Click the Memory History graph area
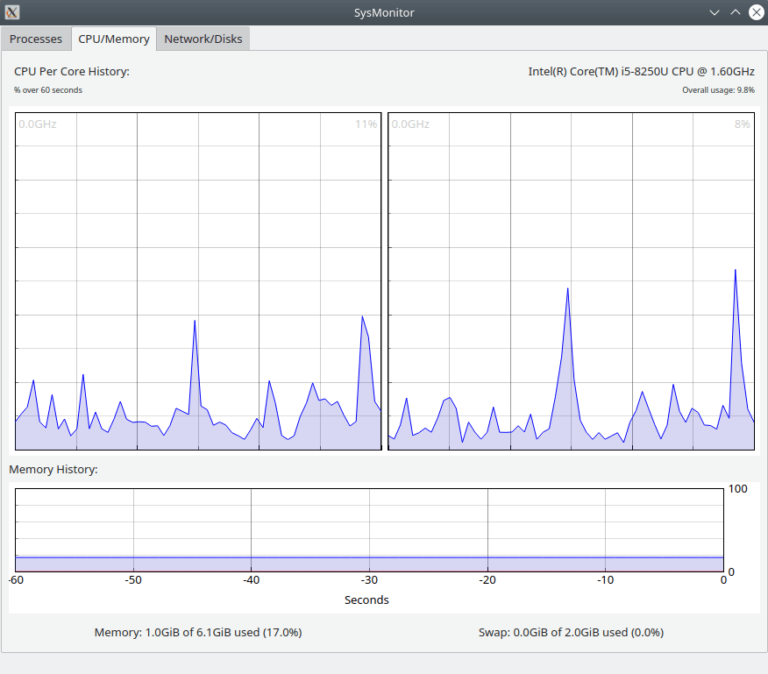The width and height of the screenshot is (768, 674). click(x=368, y=529)
